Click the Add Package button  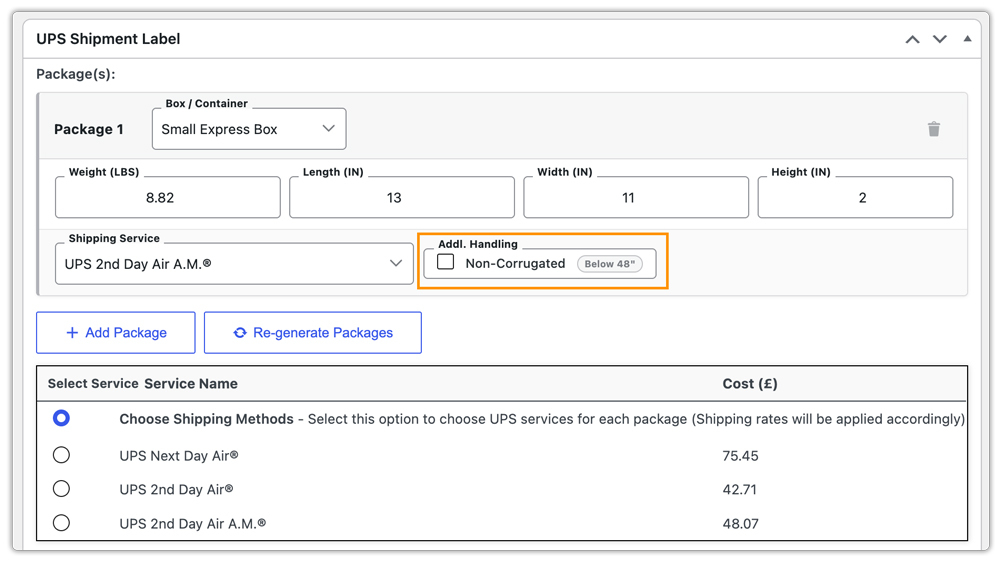tap(115, 332)
